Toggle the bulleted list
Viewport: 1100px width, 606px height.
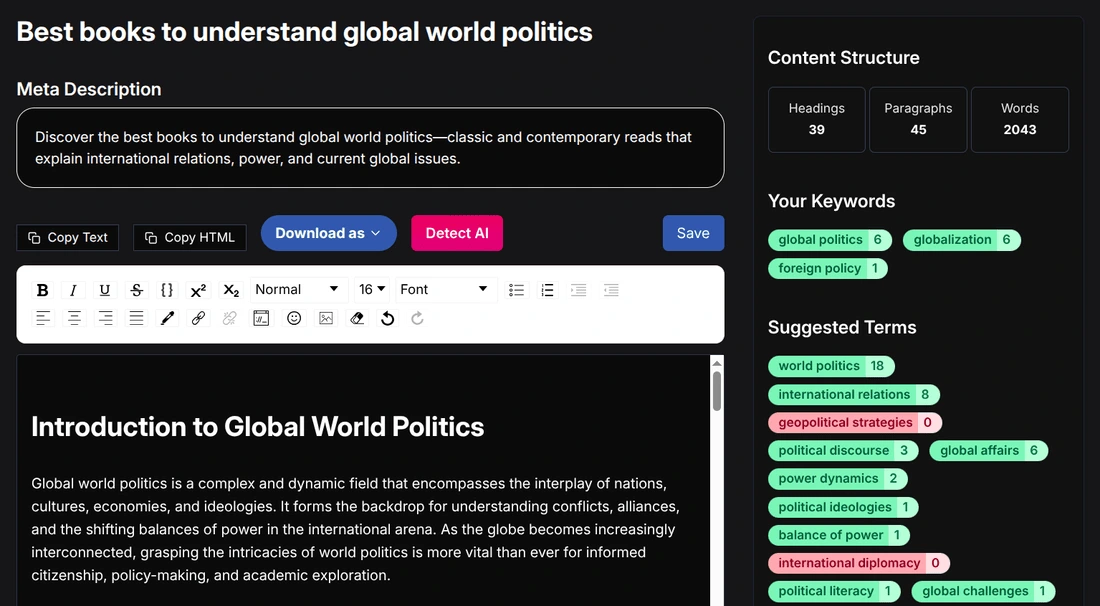click(516, 289)
